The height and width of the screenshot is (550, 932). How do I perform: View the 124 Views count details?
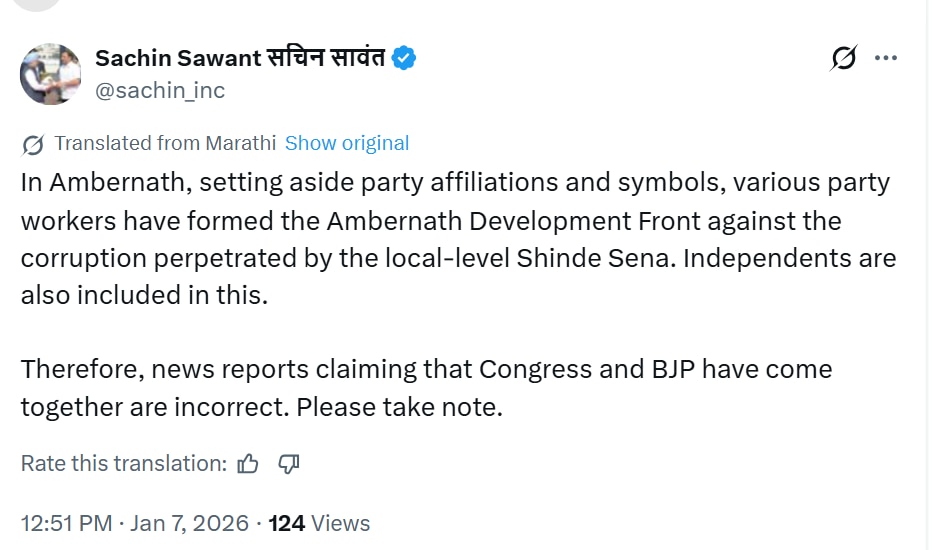(319, 523)
